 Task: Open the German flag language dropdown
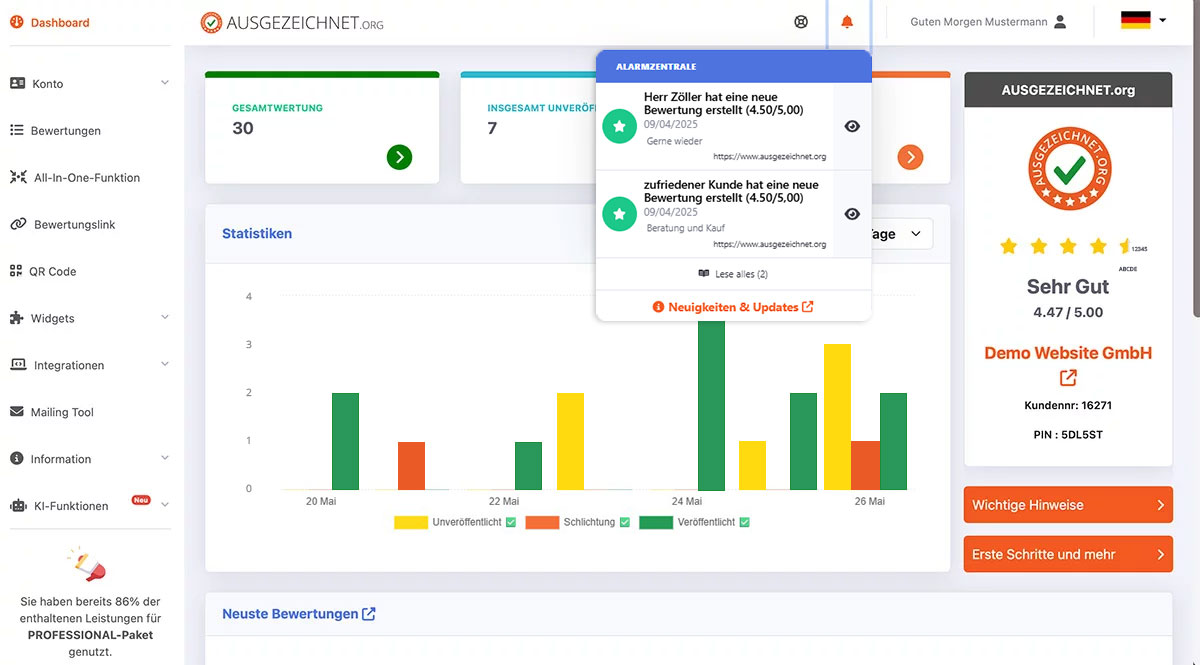click(x=1144, y=21)
